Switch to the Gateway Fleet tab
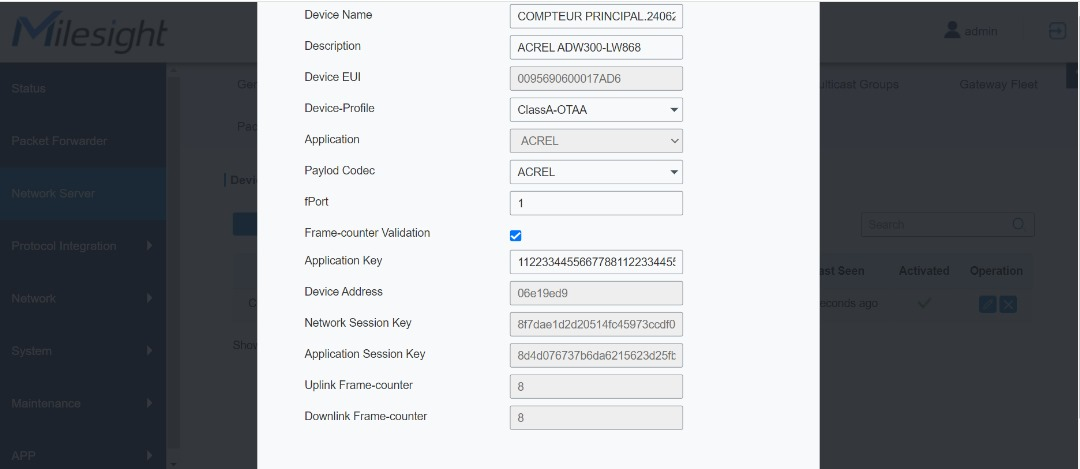This screenshot has width=1080, height=469. [997, 85]
